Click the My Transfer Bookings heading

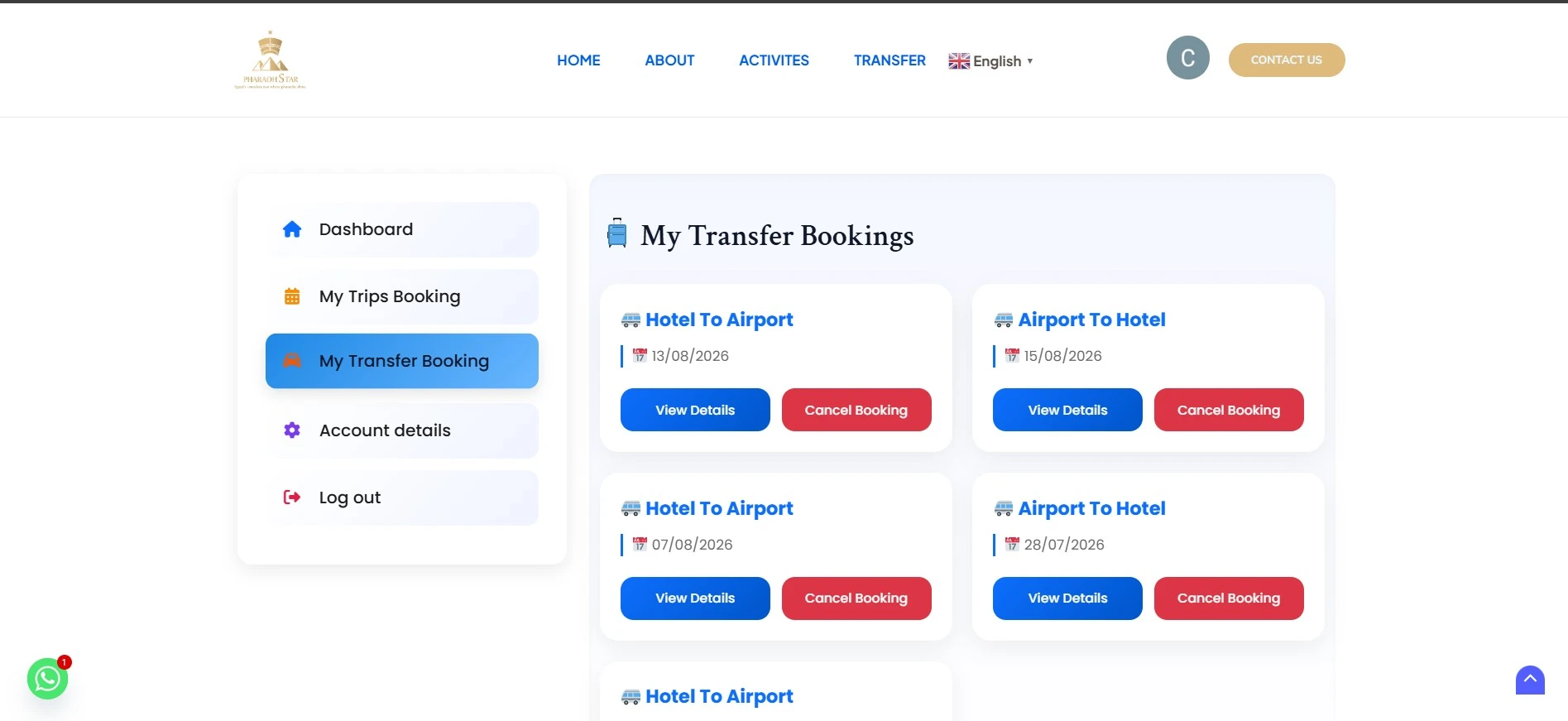pyautogui.click(x=777, y=236)
